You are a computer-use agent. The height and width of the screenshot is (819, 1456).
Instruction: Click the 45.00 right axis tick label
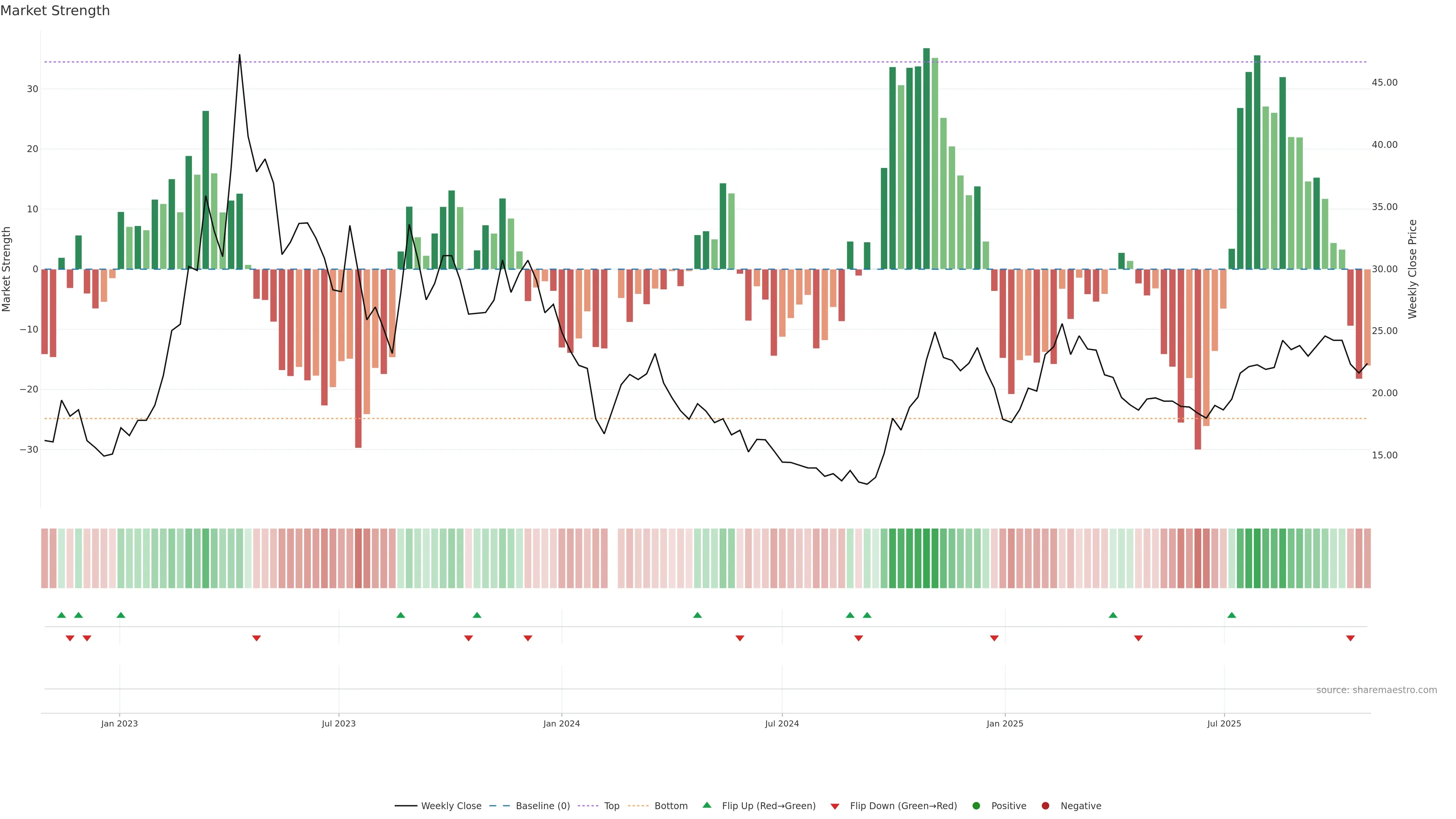[1384, 83]
